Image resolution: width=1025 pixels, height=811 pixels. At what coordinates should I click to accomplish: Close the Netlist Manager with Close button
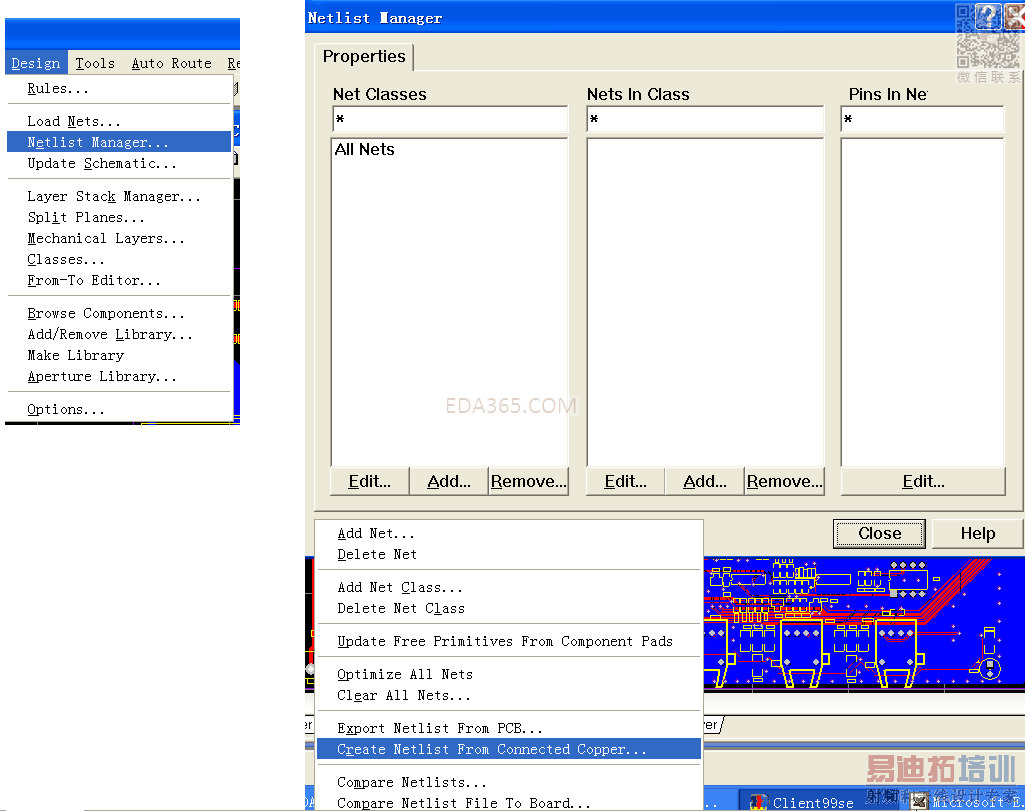pos(879,533)
